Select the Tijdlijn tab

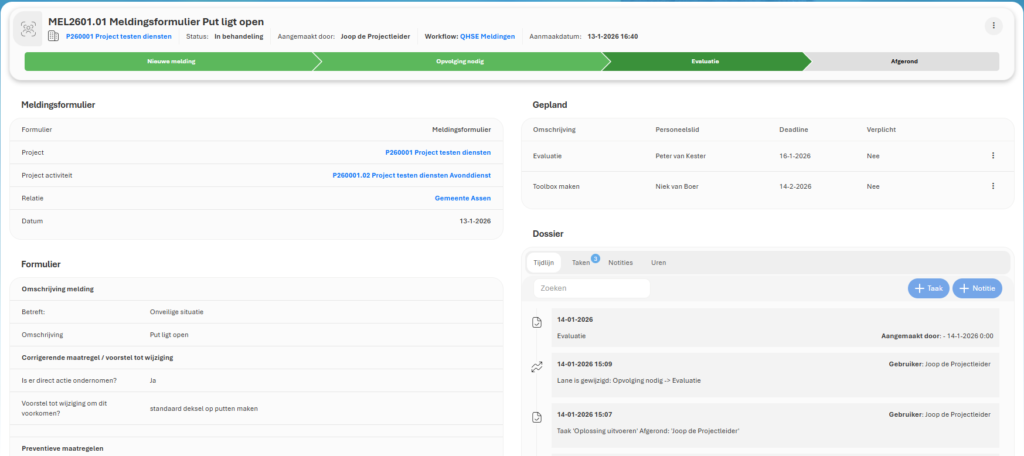[544, 262]
